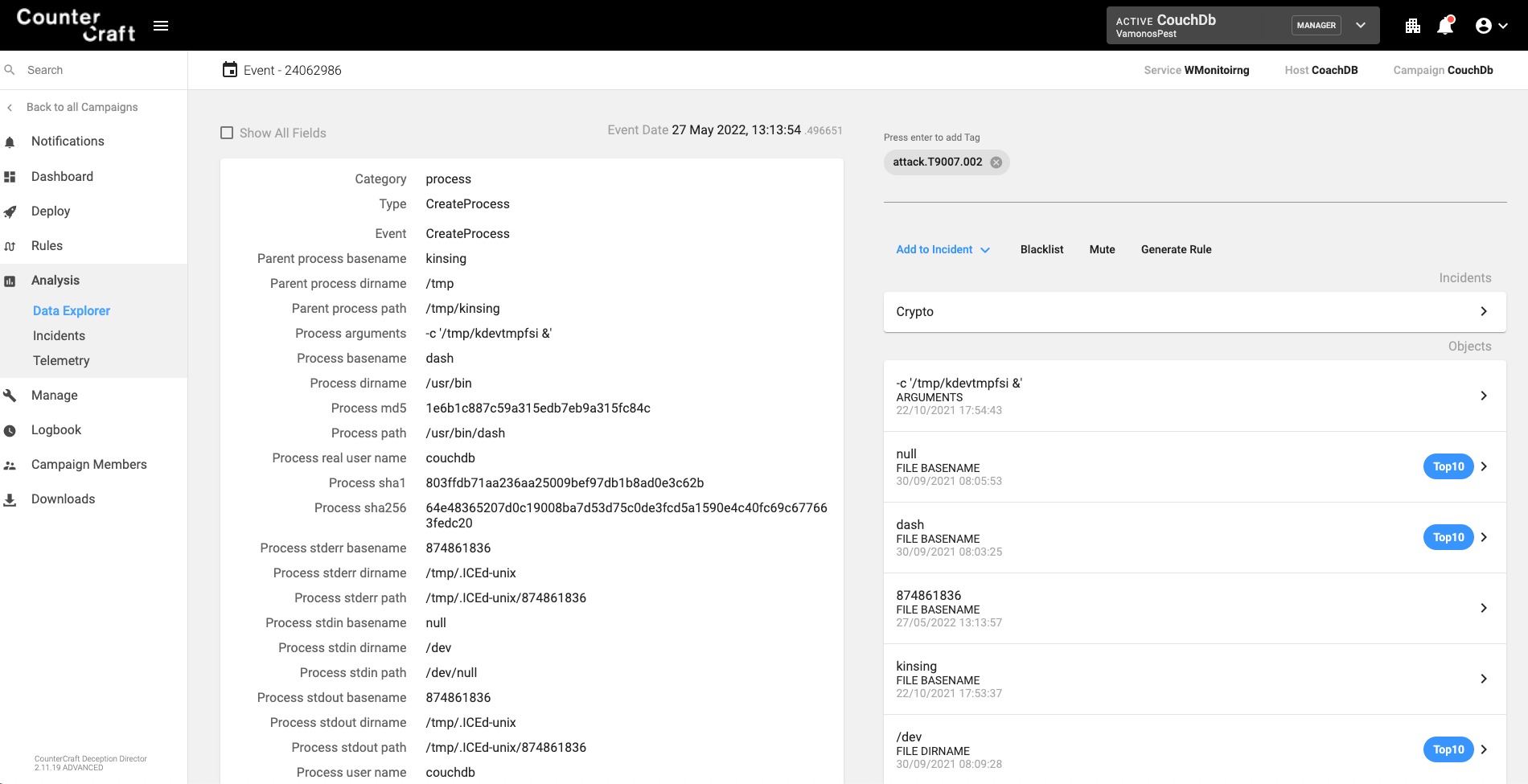This screenshot has width=1528, height=784.
Task: Expand the null FILE BASENAME object
Action: click(1484, 466)
